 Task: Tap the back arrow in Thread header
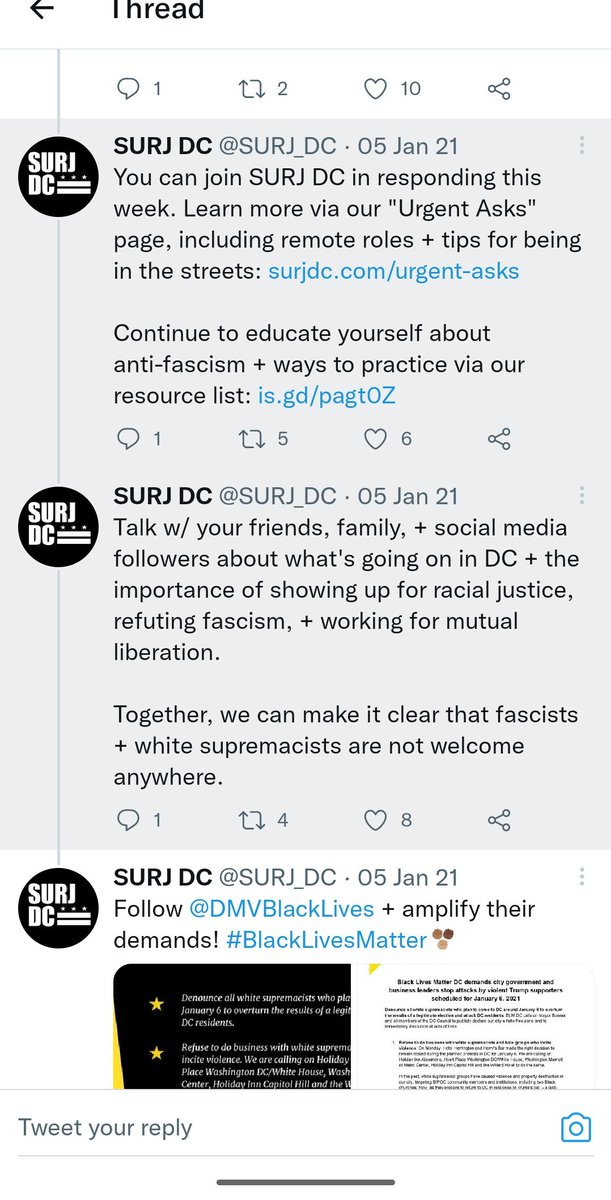click(x=42, y=11)
